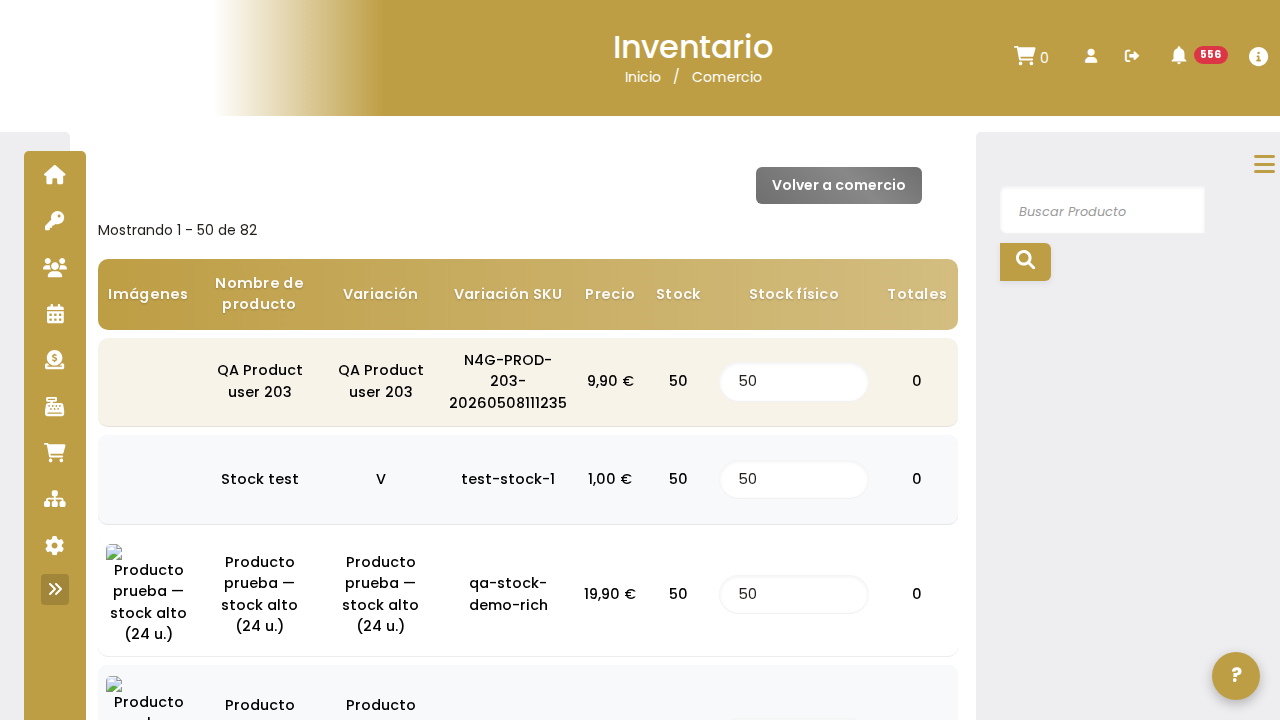1280x720 pixels.
Task: Click the logout icon in header
Action: tap(1132, 56)
